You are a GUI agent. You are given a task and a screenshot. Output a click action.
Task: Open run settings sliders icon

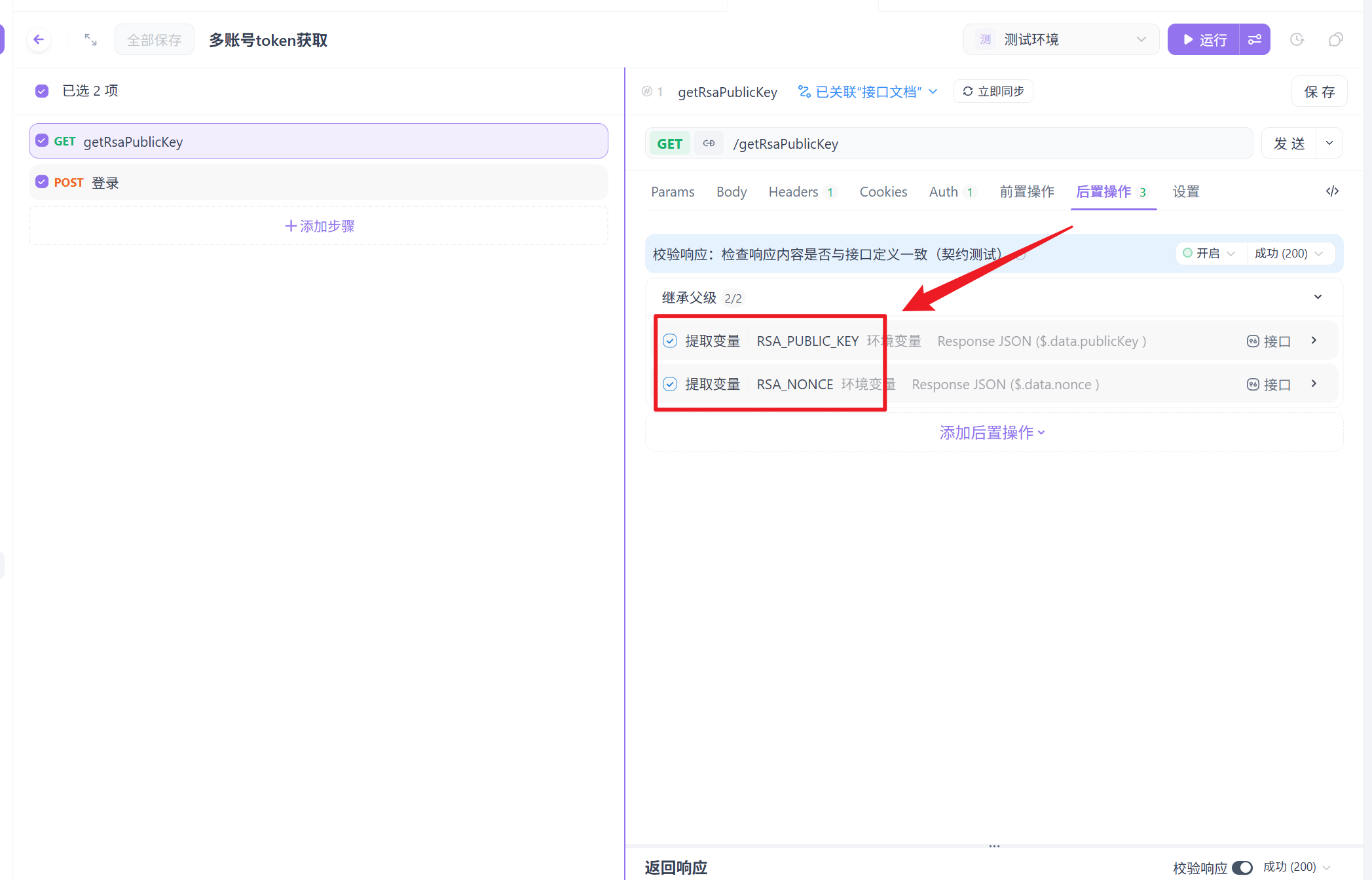coord(1255,40)
